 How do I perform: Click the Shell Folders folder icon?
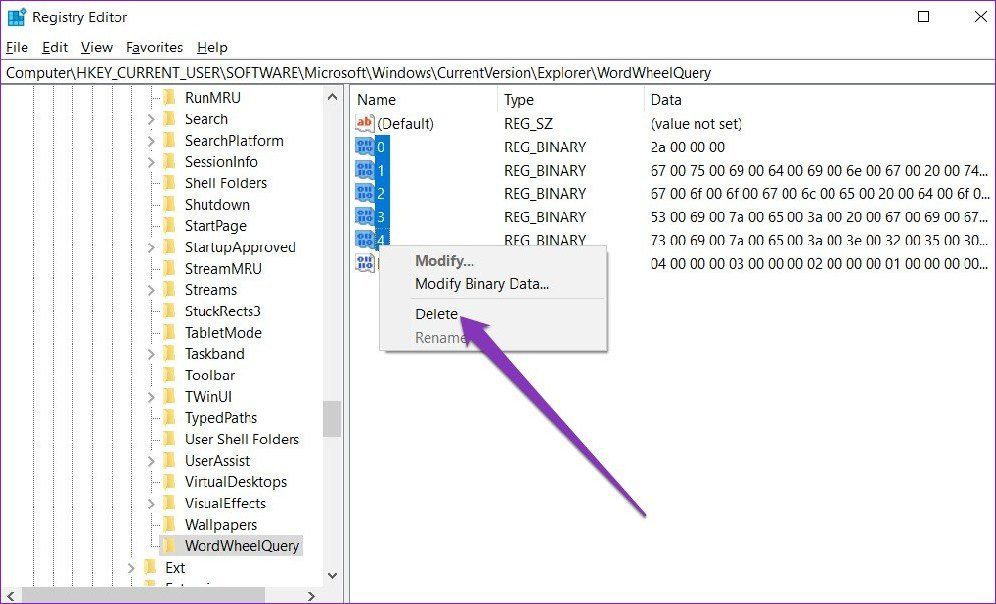pos(169,183)
